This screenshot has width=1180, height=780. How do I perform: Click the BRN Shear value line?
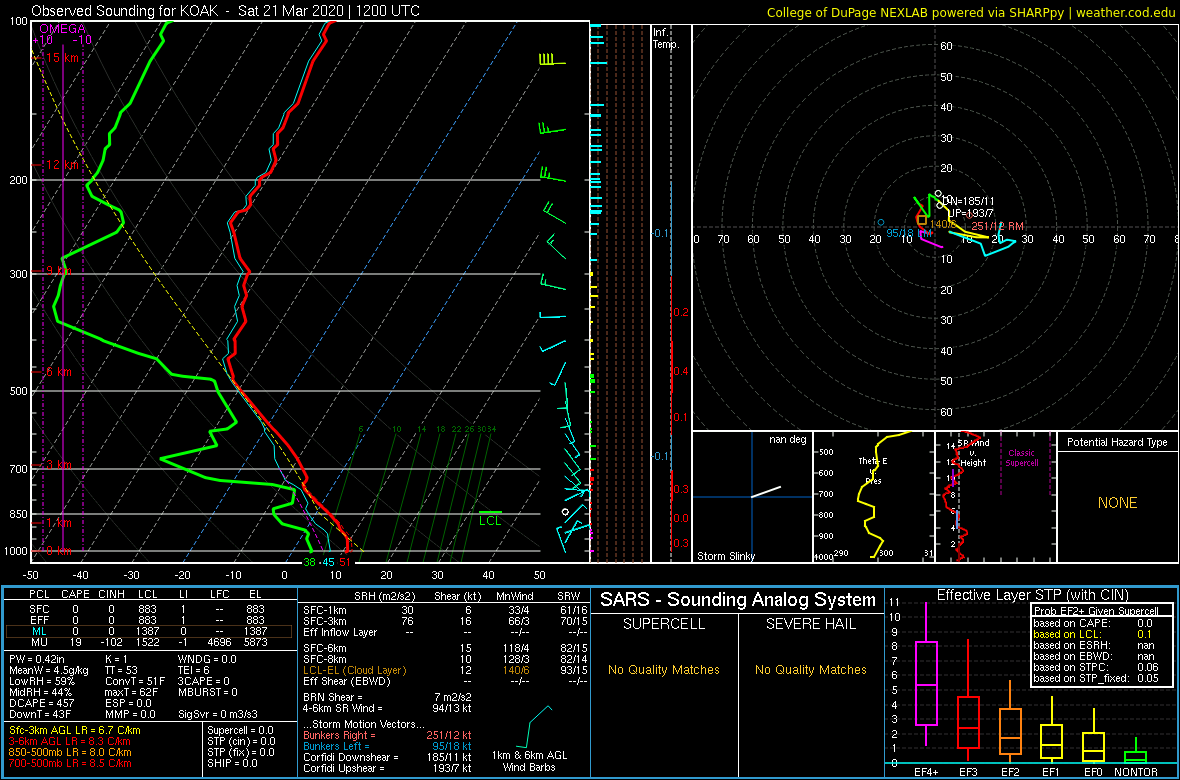point(386,697)
